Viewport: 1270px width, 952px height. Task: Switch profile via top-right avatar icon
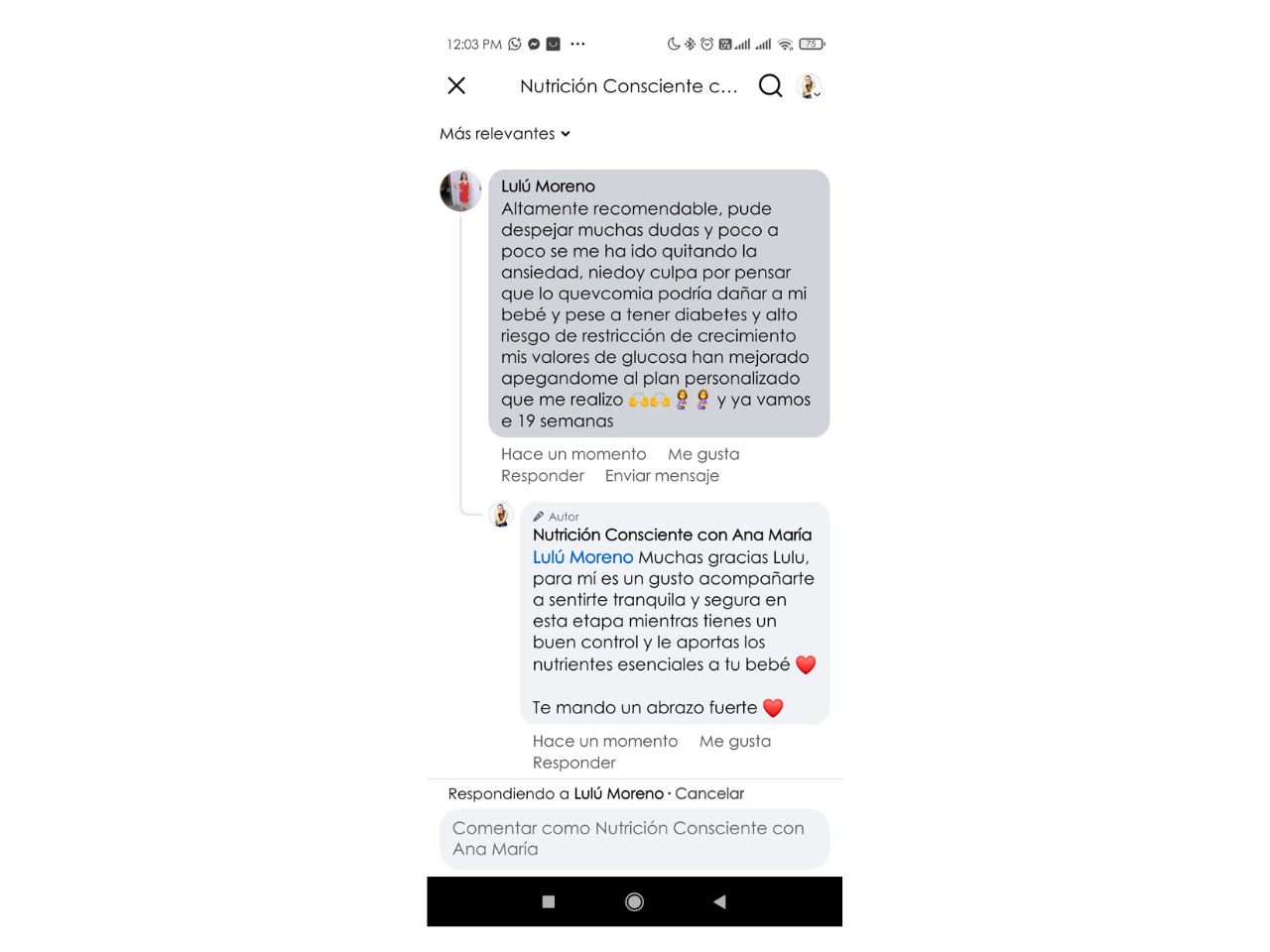coord(810,86)
